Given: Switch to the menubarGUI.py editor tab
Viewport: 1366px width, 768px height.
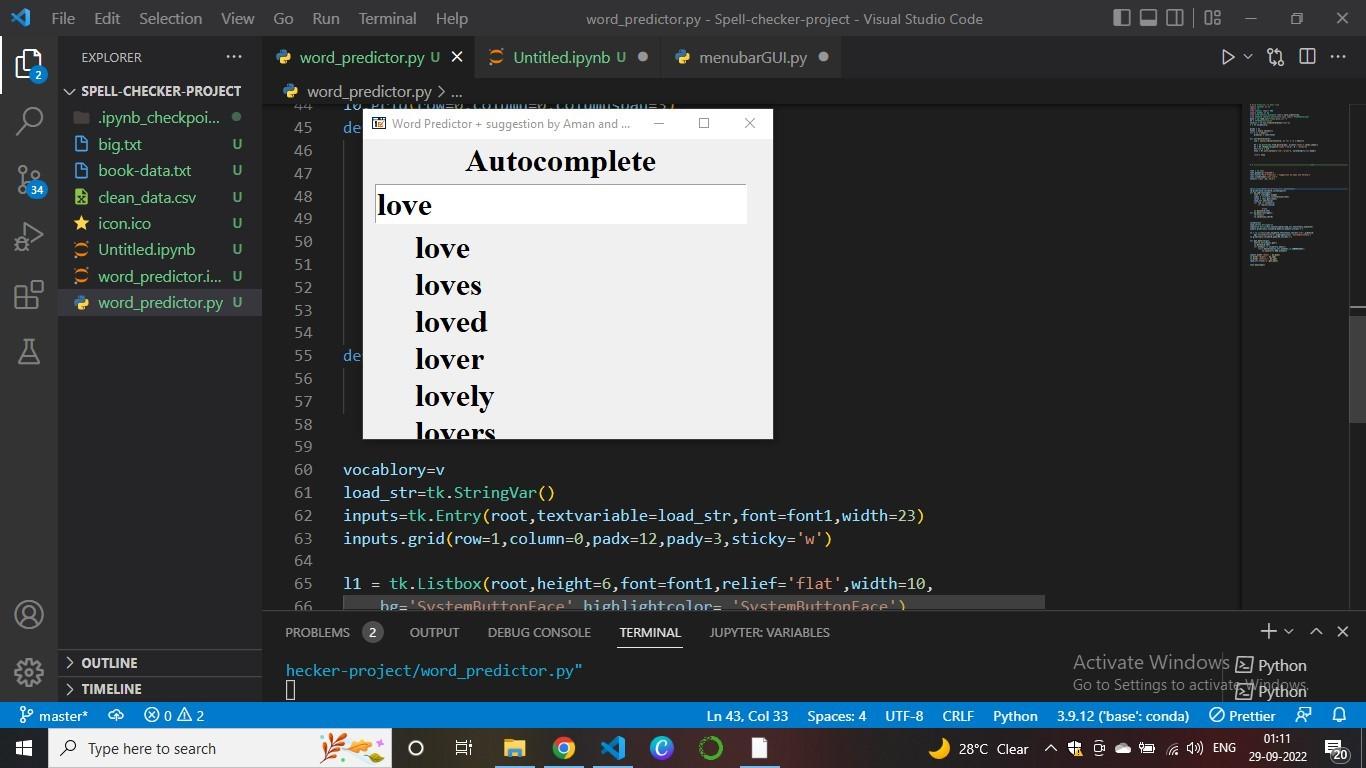Looking at the screenshot, I should pos(752,57).
